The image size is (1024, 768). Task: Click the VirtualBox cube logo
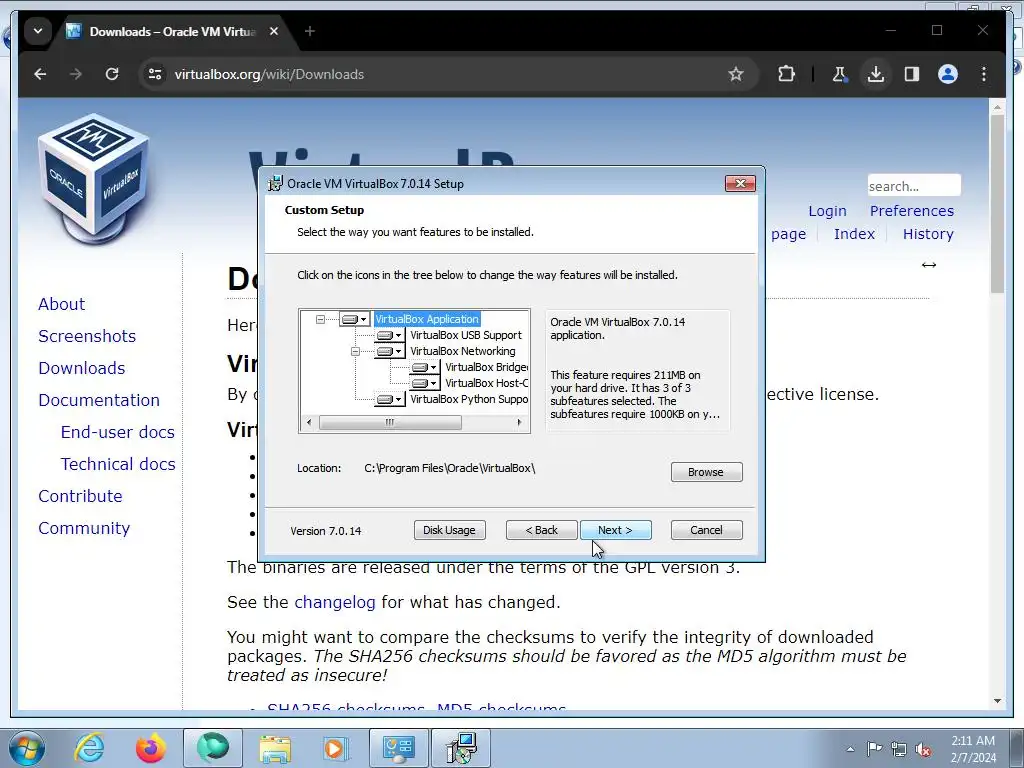[x=93, y=179]
